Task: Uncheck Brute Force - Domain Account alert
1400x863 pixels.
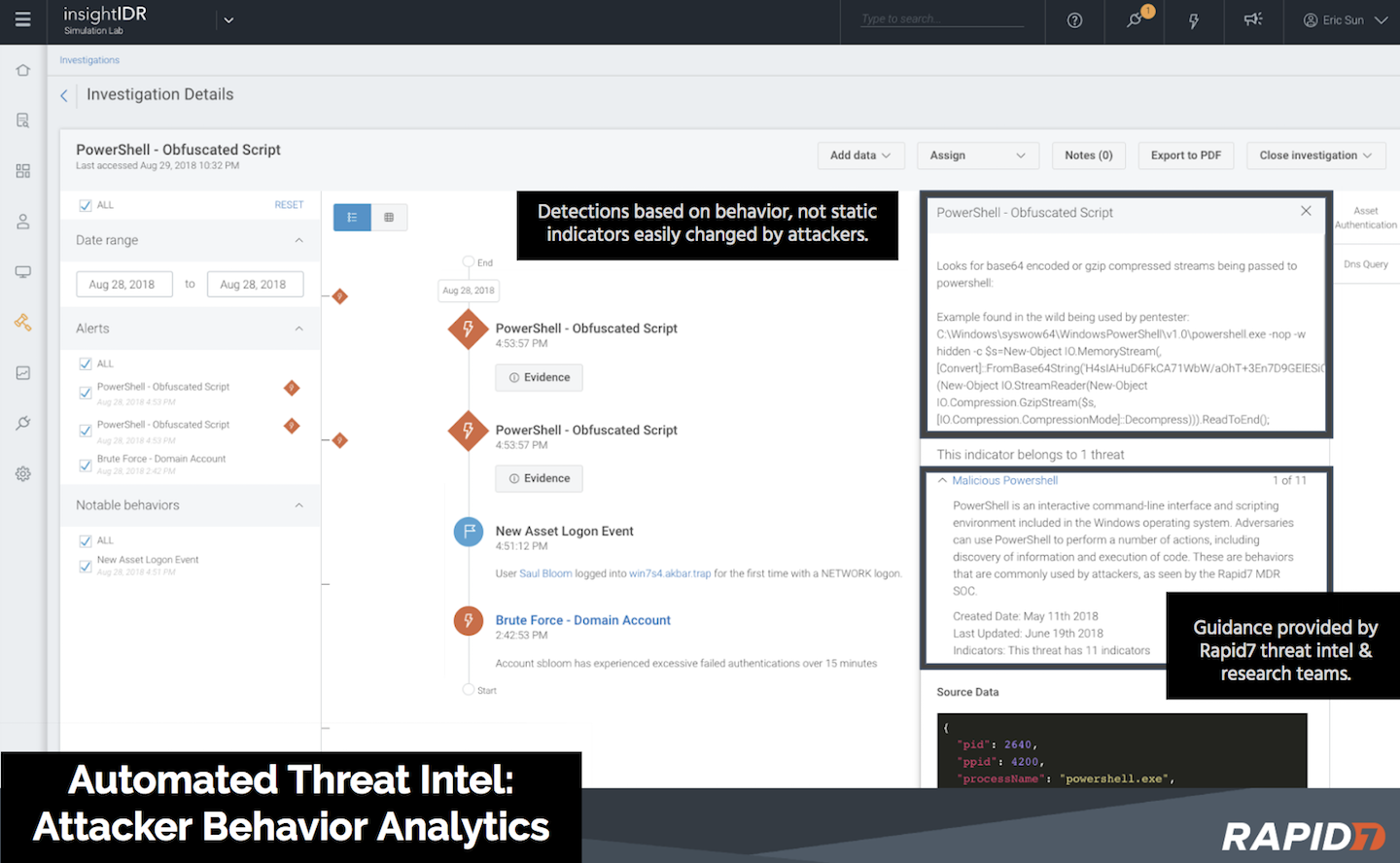Action: pos(86,465)
